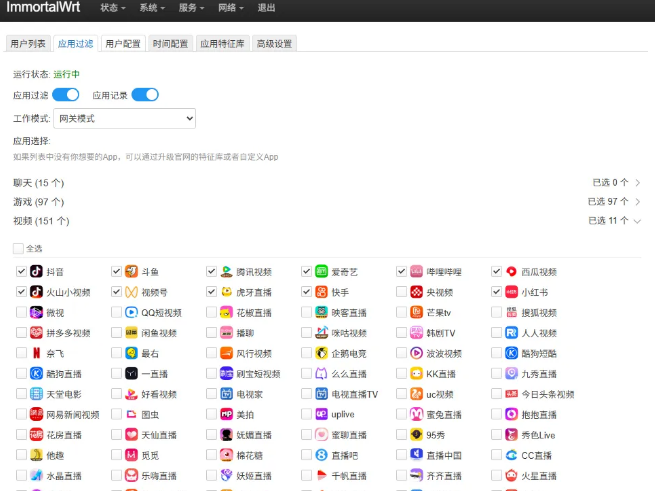Switch to the 用户列表 tab

(27, 44)
